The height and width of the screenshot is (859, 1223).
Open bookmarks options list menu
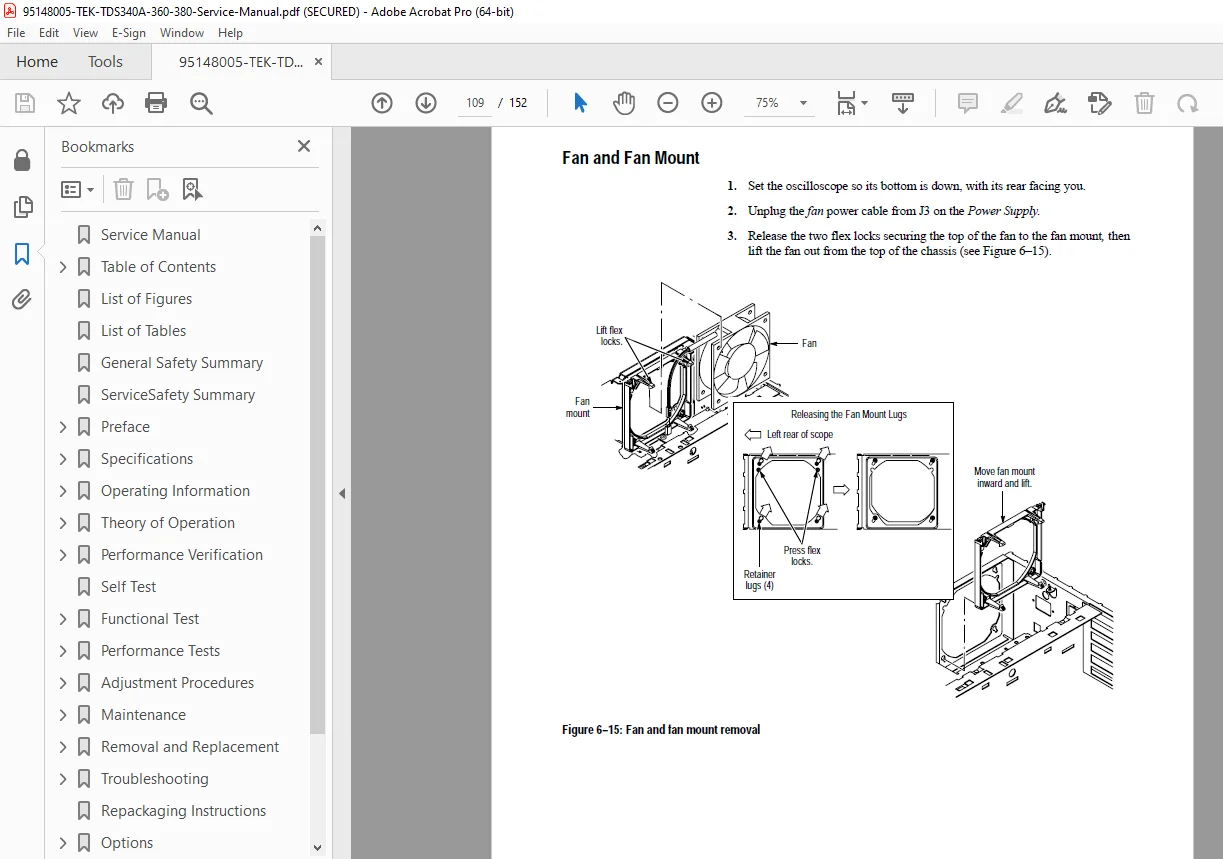[78, 189]
